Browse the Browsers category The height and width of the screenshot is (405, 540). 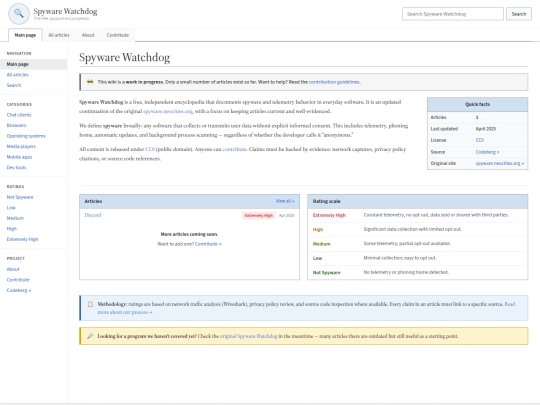coord(16,125)
